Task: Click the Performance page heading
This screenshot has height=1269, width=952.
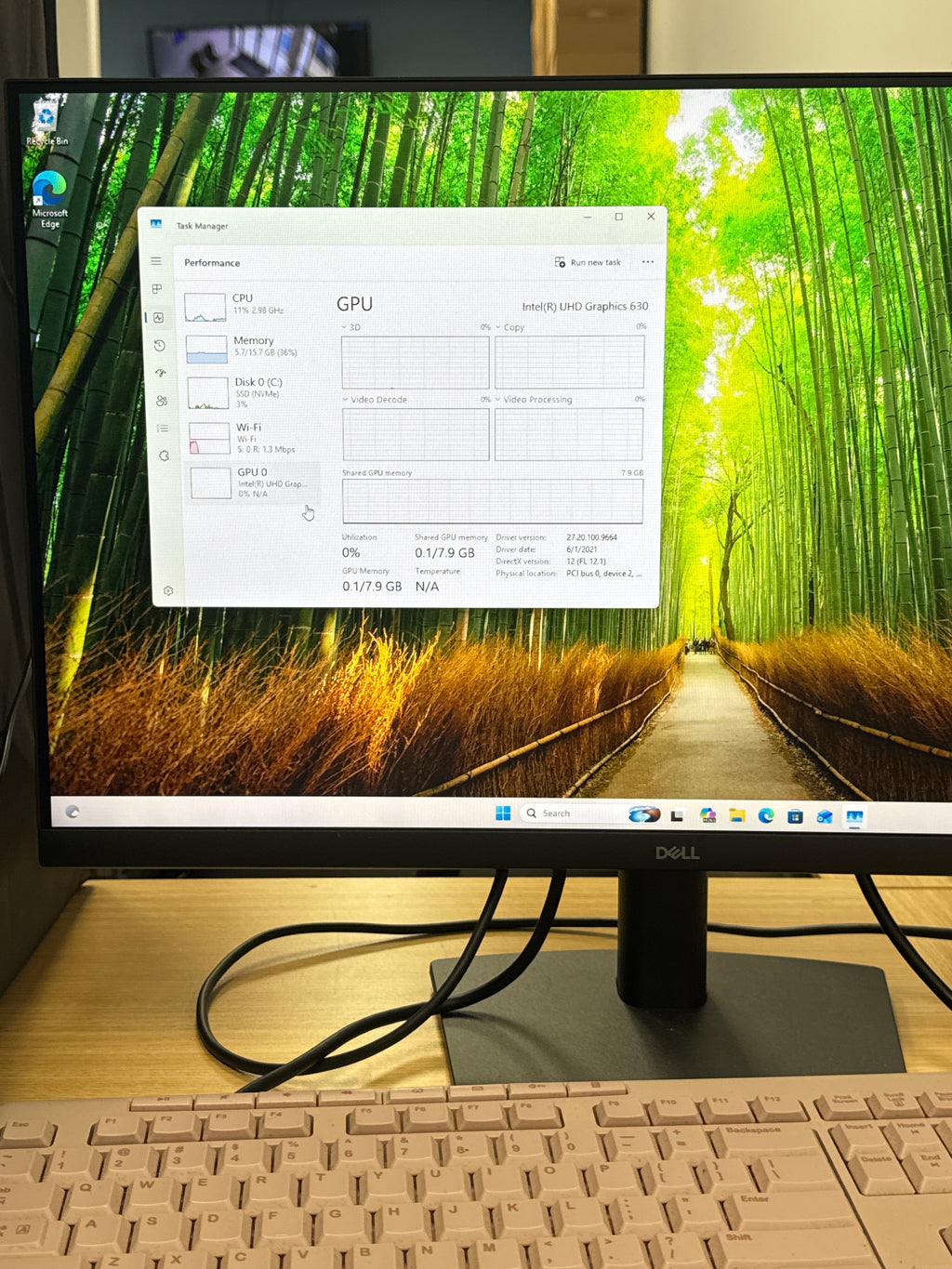Action: point(212,263)
